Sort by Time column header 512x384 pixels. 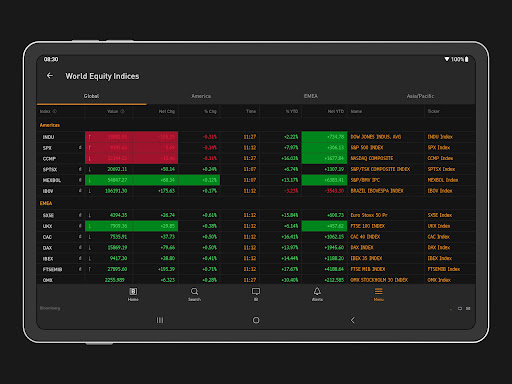coord(251,111)
